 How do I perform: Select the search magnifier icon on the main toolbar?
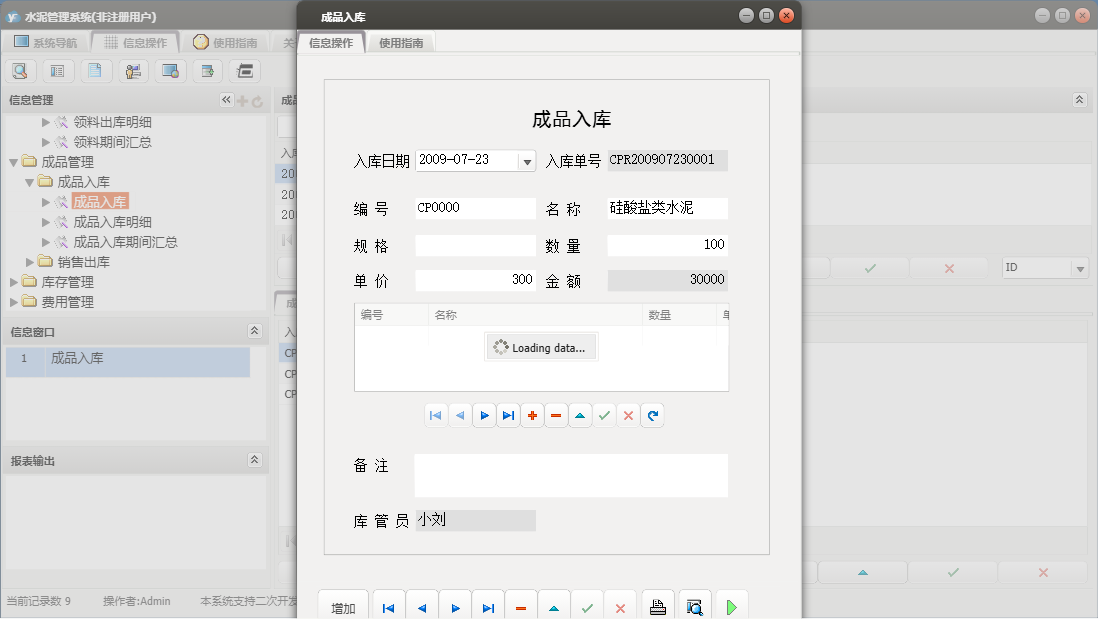click(20, 71)
